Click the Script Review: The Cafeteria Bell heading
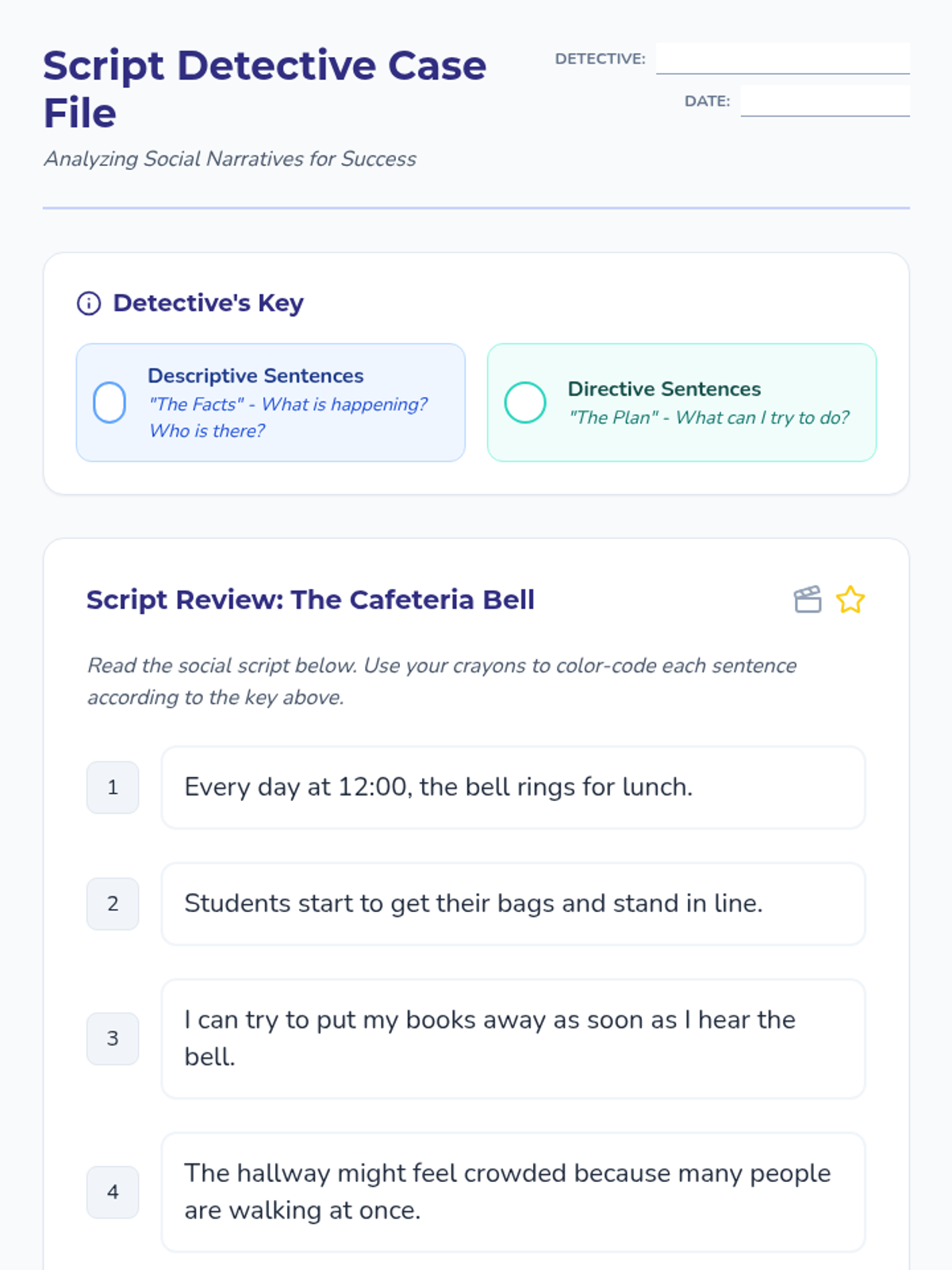Viewport: 952px width, 1270px height. pyautogui.click(x=310, y=599)
